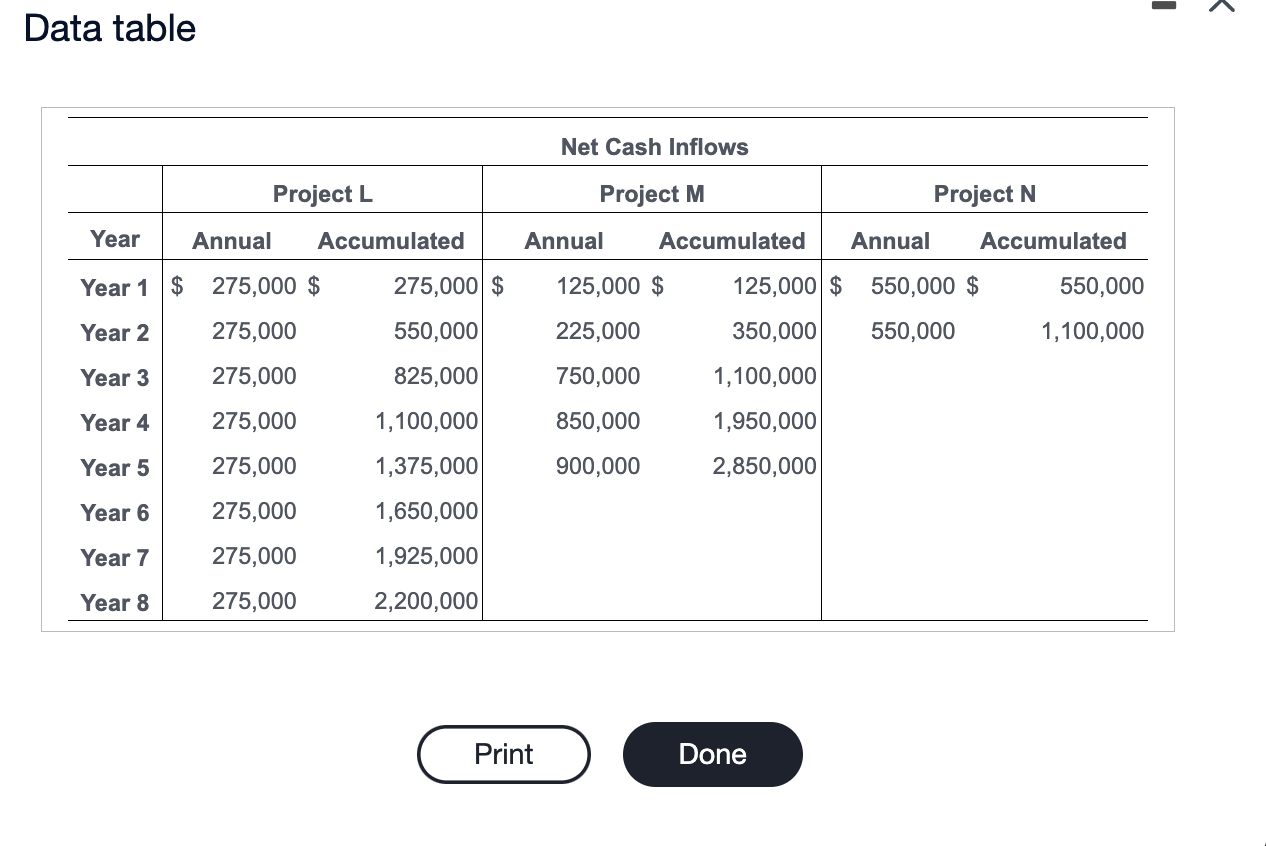The width and height of the screenshot is (1266, 846).
Task: Click the Annual header under Project N
Action: 889,240
